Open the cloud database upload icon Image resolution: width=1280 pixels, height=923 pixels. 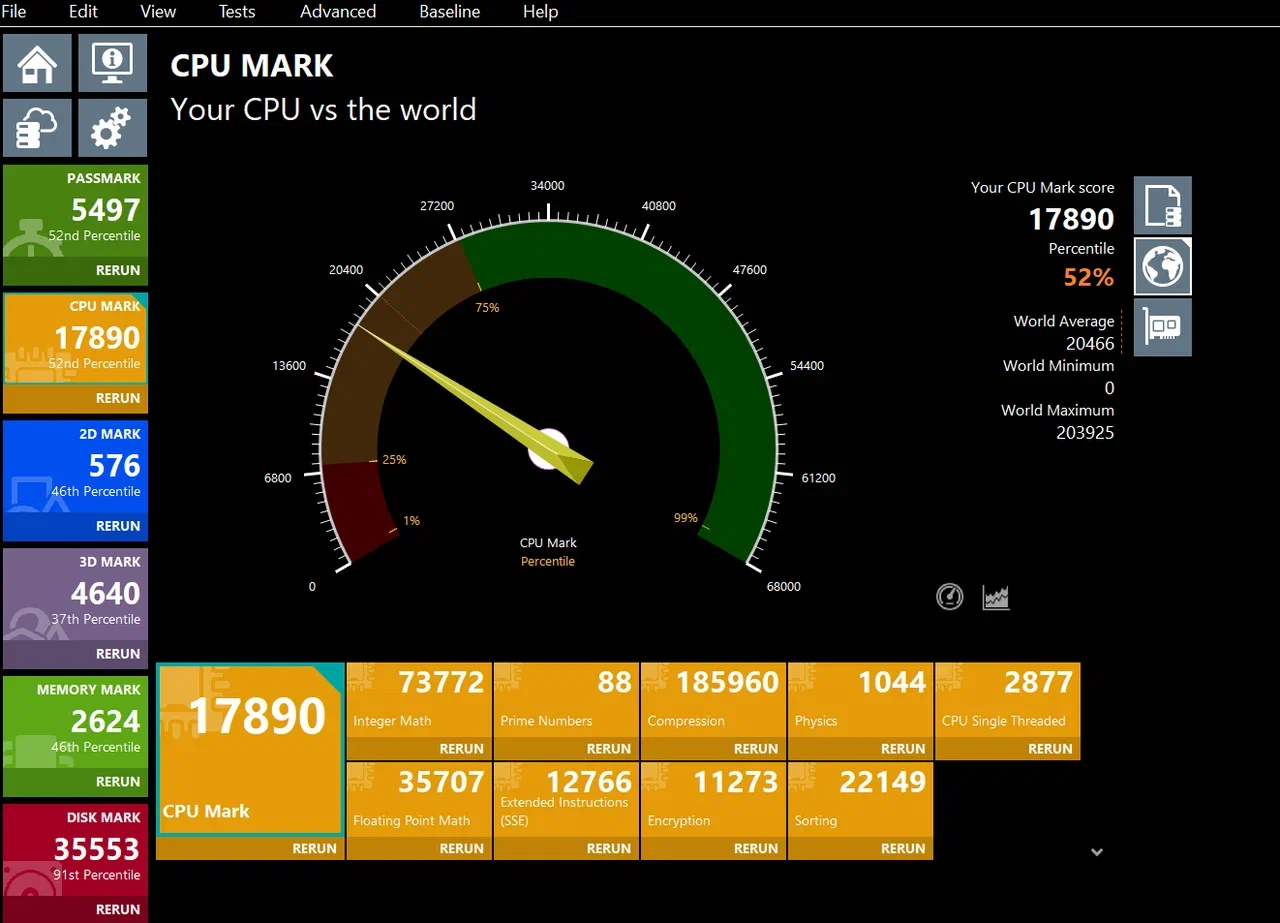[37, 127]
